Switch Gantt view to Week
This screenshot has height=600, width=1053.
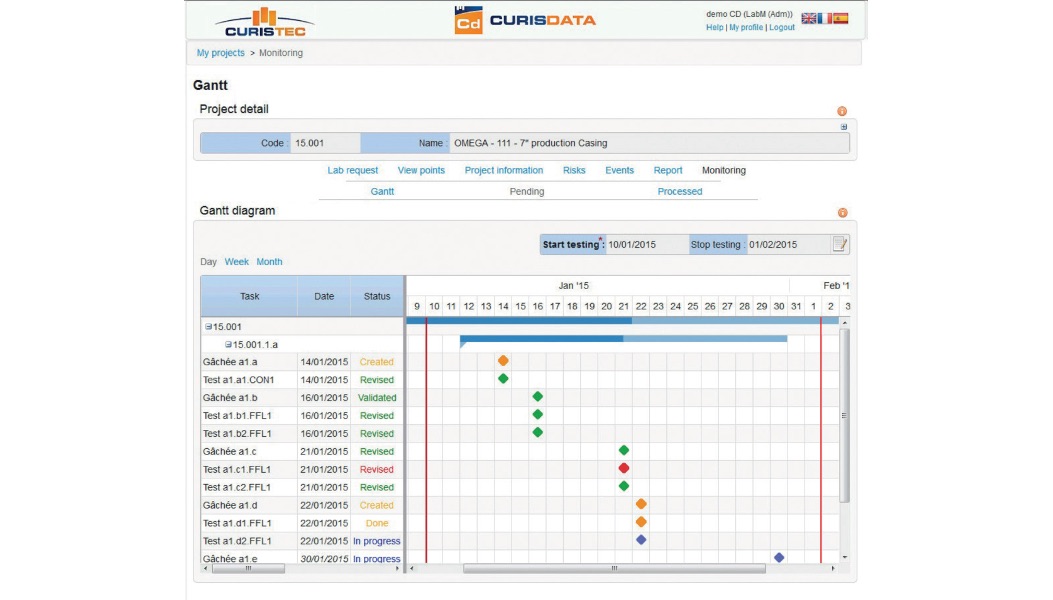[236, 262]
